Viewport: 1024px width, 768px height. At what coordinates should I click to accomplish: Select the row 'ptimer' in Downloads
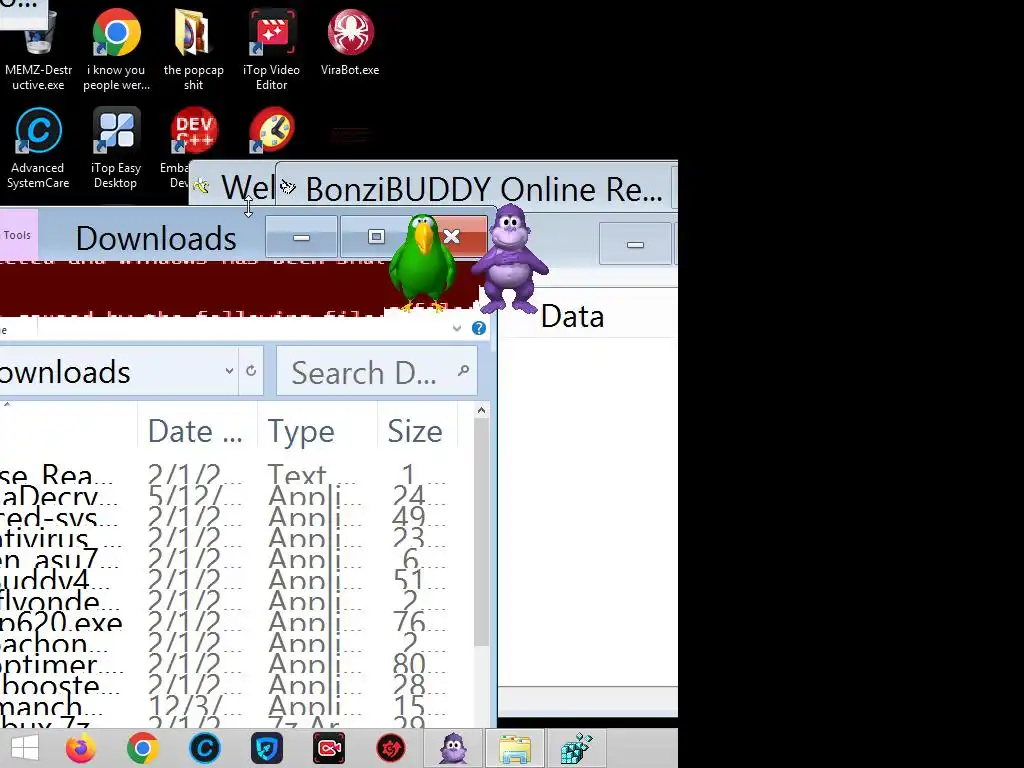[229, 664]
